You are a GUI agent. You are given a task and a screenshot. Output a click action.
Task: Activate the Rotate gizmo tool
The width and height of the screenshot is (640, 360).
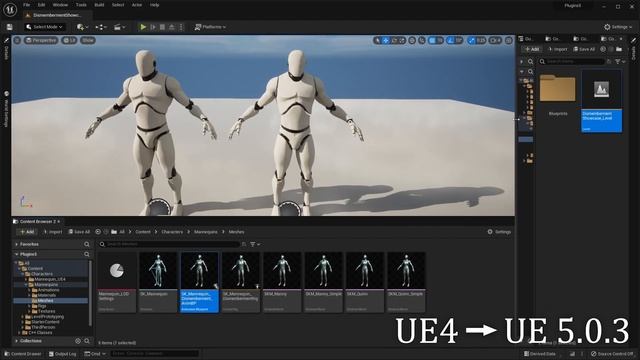pyautogui.click(x=394, y=40)
